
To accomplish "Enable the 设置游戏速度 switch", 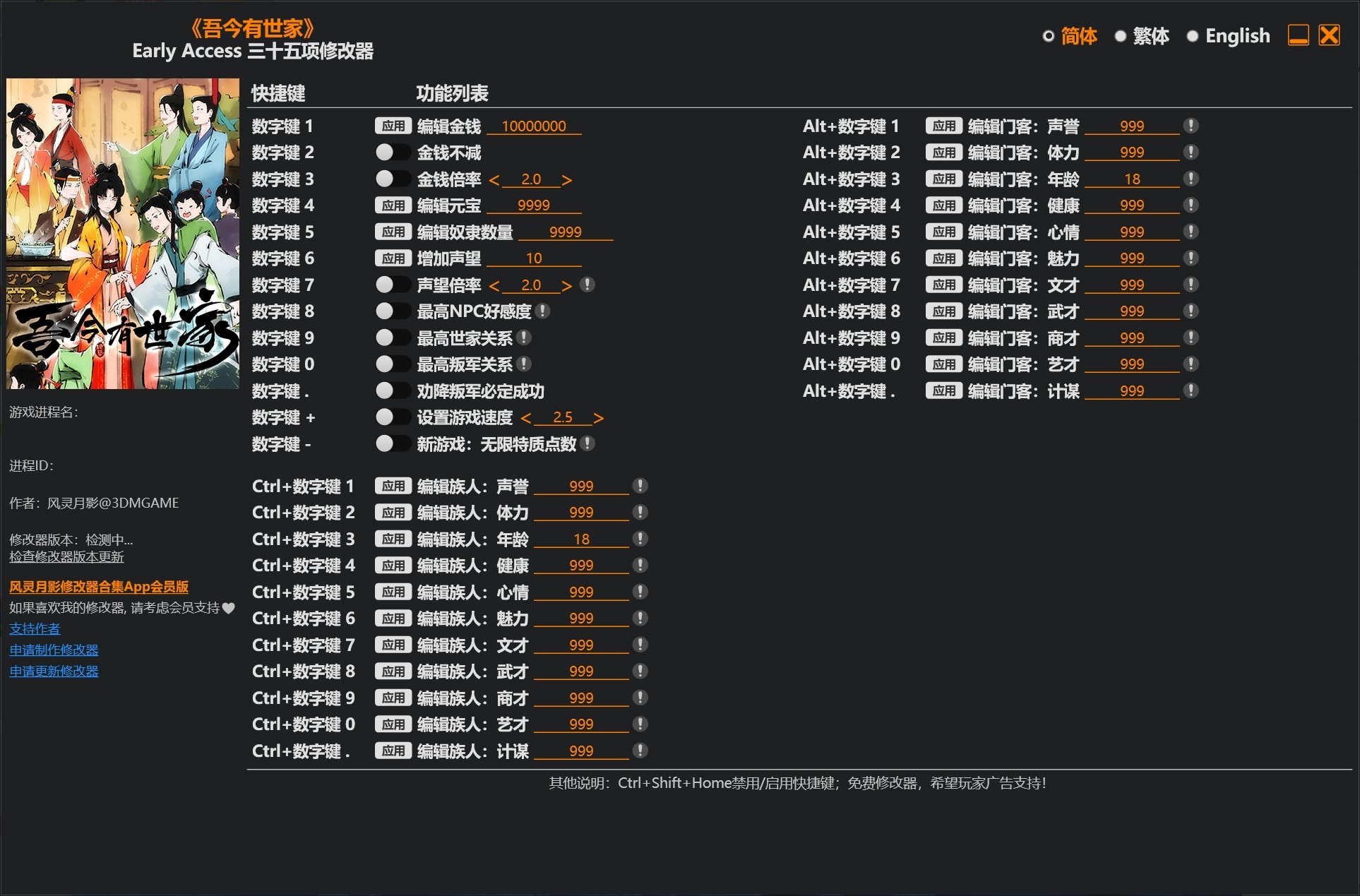I will (393, 417).
